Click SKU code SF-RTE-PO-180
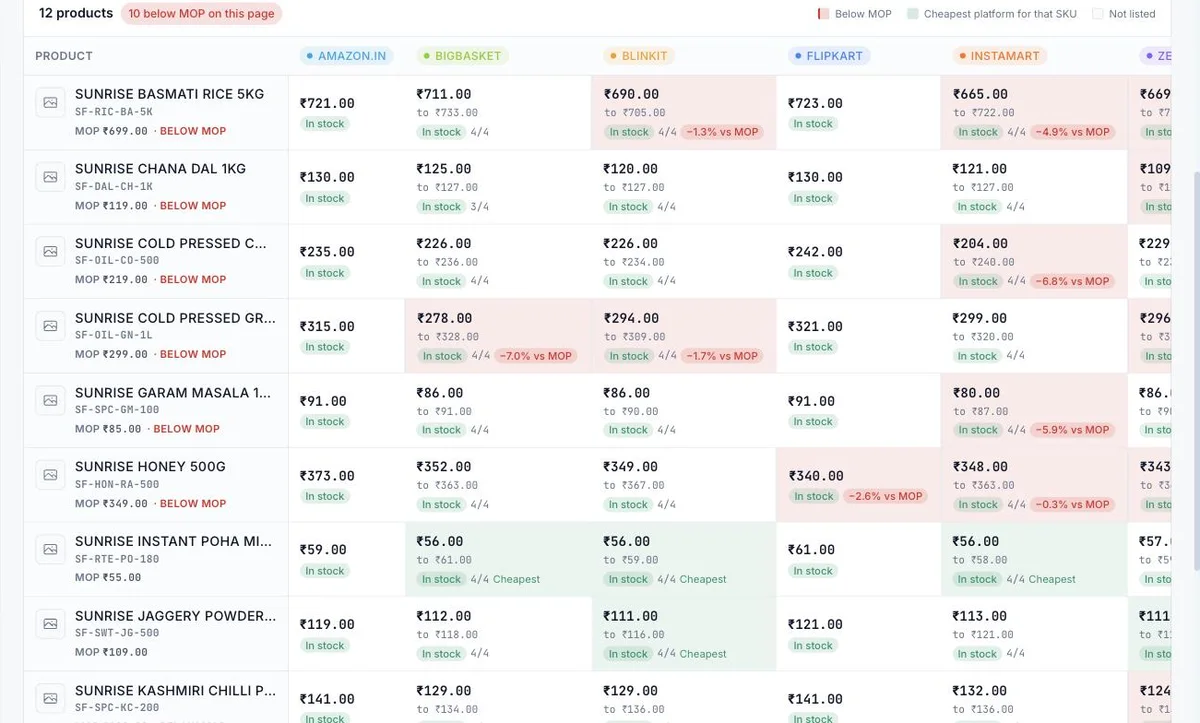 point(117,560)
